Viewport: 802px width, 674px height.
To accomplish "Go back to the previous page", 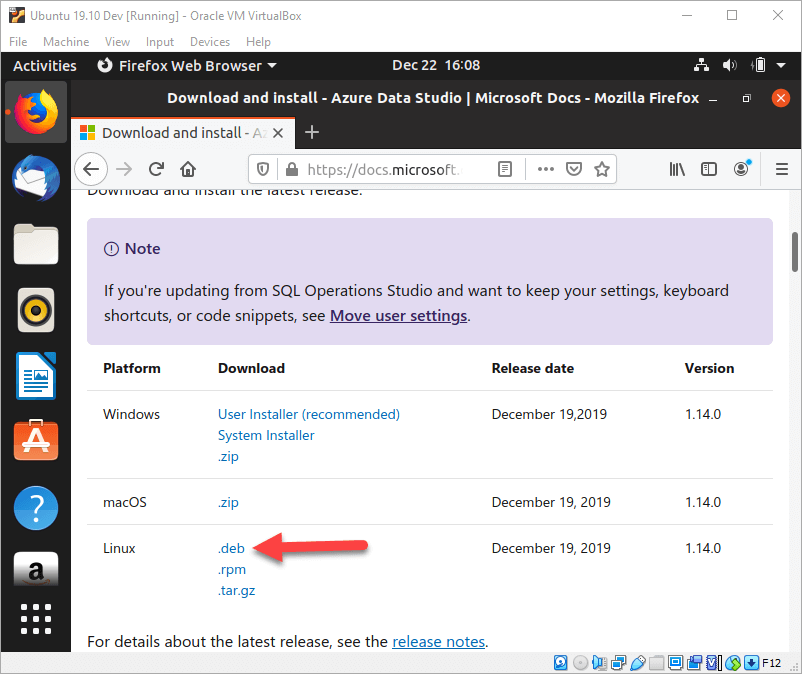I will coord(91,169).
